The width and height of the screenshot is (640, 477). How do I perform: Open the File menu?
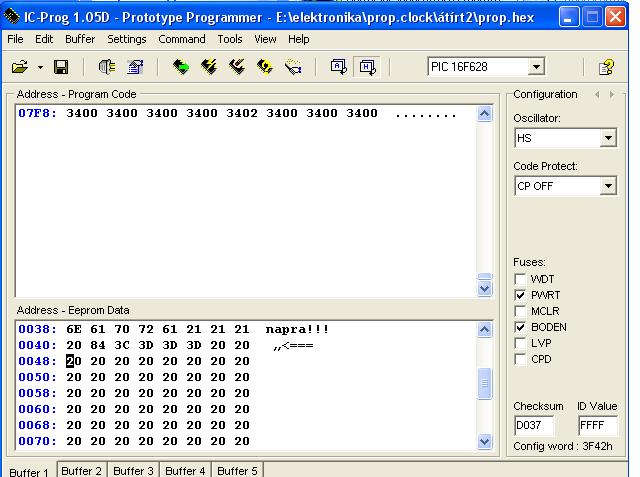click(x=15, y=39)
